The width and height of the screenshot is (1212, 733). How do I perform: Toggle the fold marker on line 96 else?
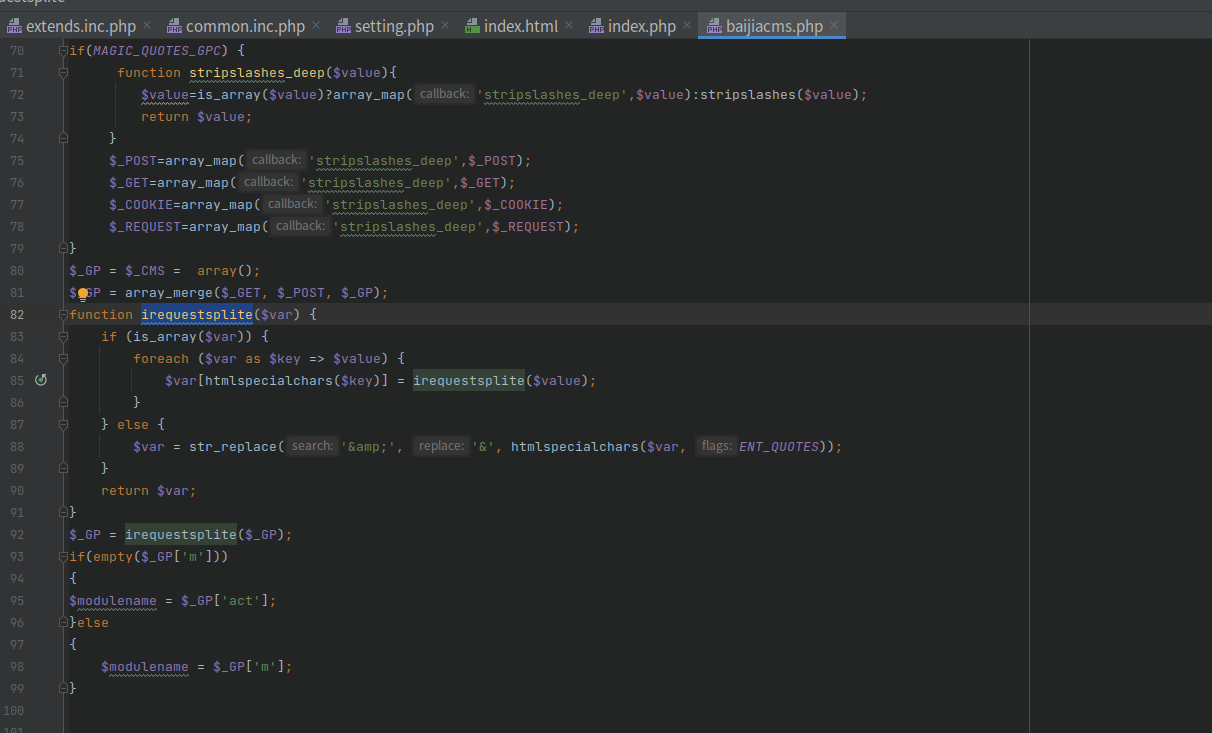coord(64,622)
